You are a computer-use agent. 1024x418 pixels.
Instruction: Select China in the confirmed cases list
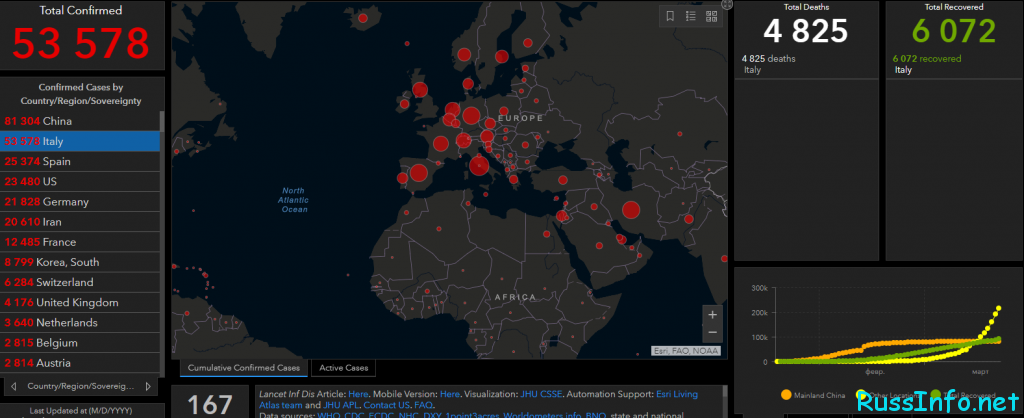80,121
